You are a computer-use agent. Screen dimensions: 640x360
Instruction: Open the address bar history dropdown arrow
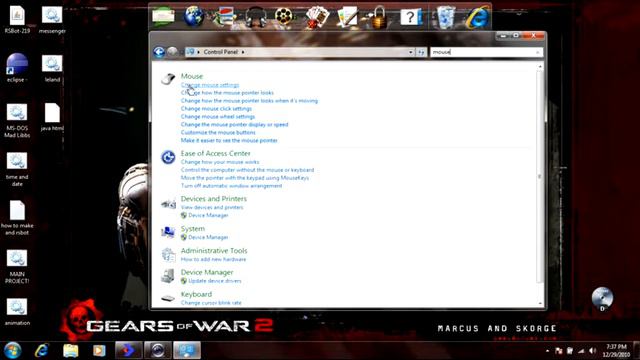click(411, 52)
